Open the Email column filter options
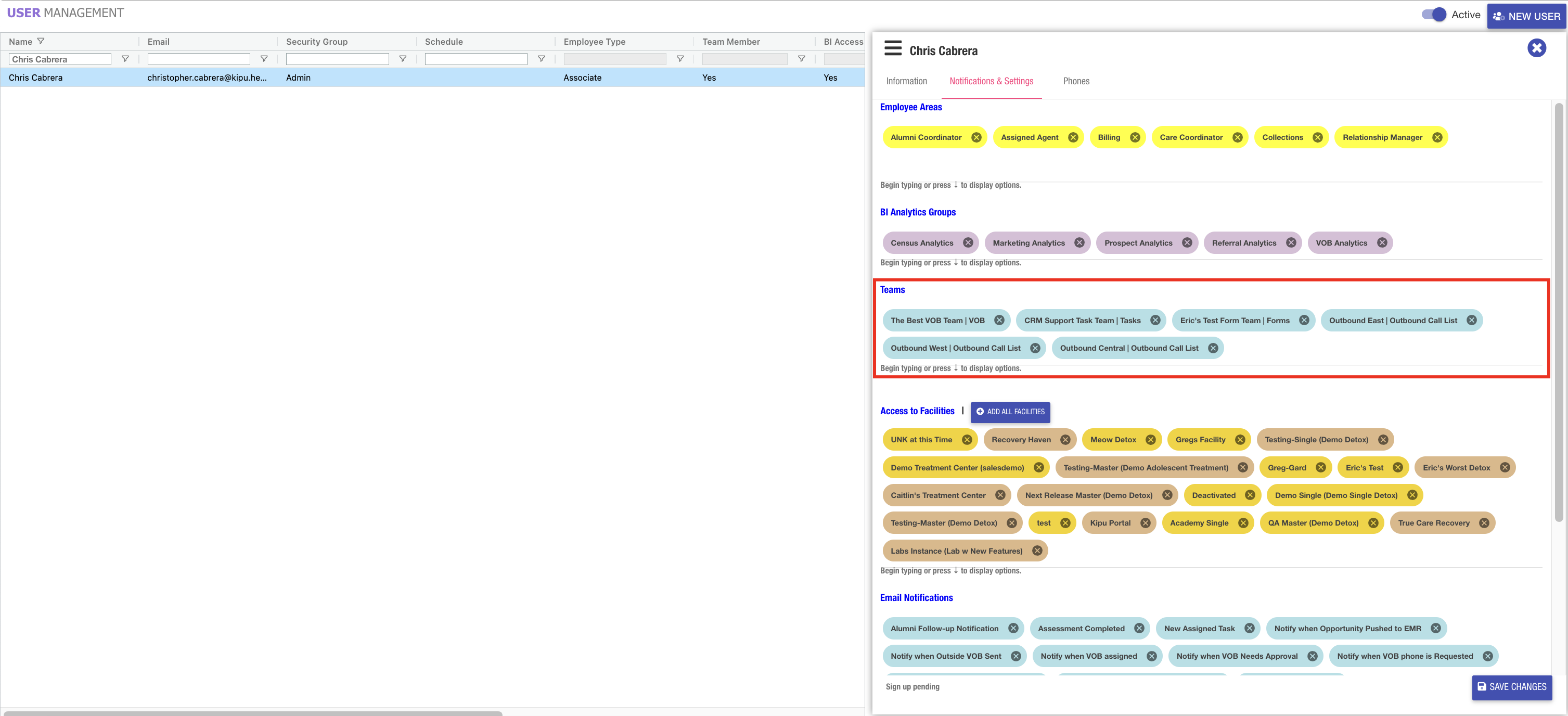 pos(264,59)
